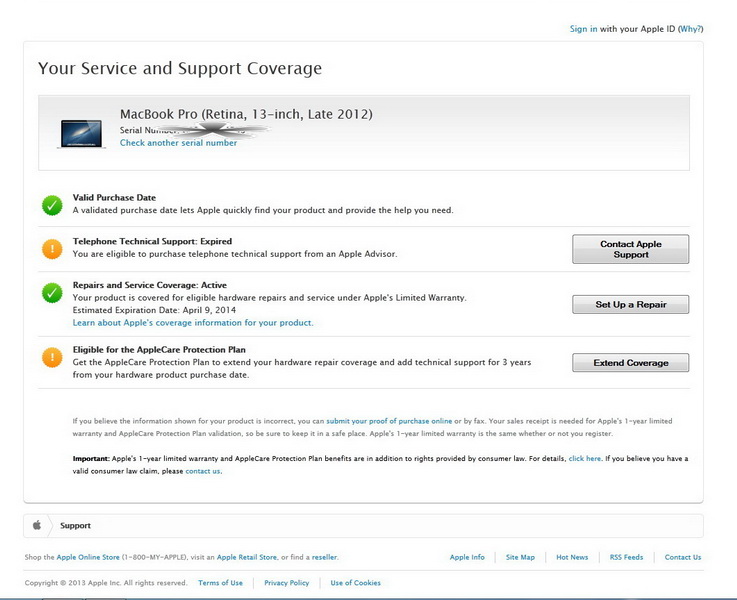Image resolution: width=737 pixels, height=600 pixels.
Task: Open the Terms of Use link
Action: click(x=220, y=583)
